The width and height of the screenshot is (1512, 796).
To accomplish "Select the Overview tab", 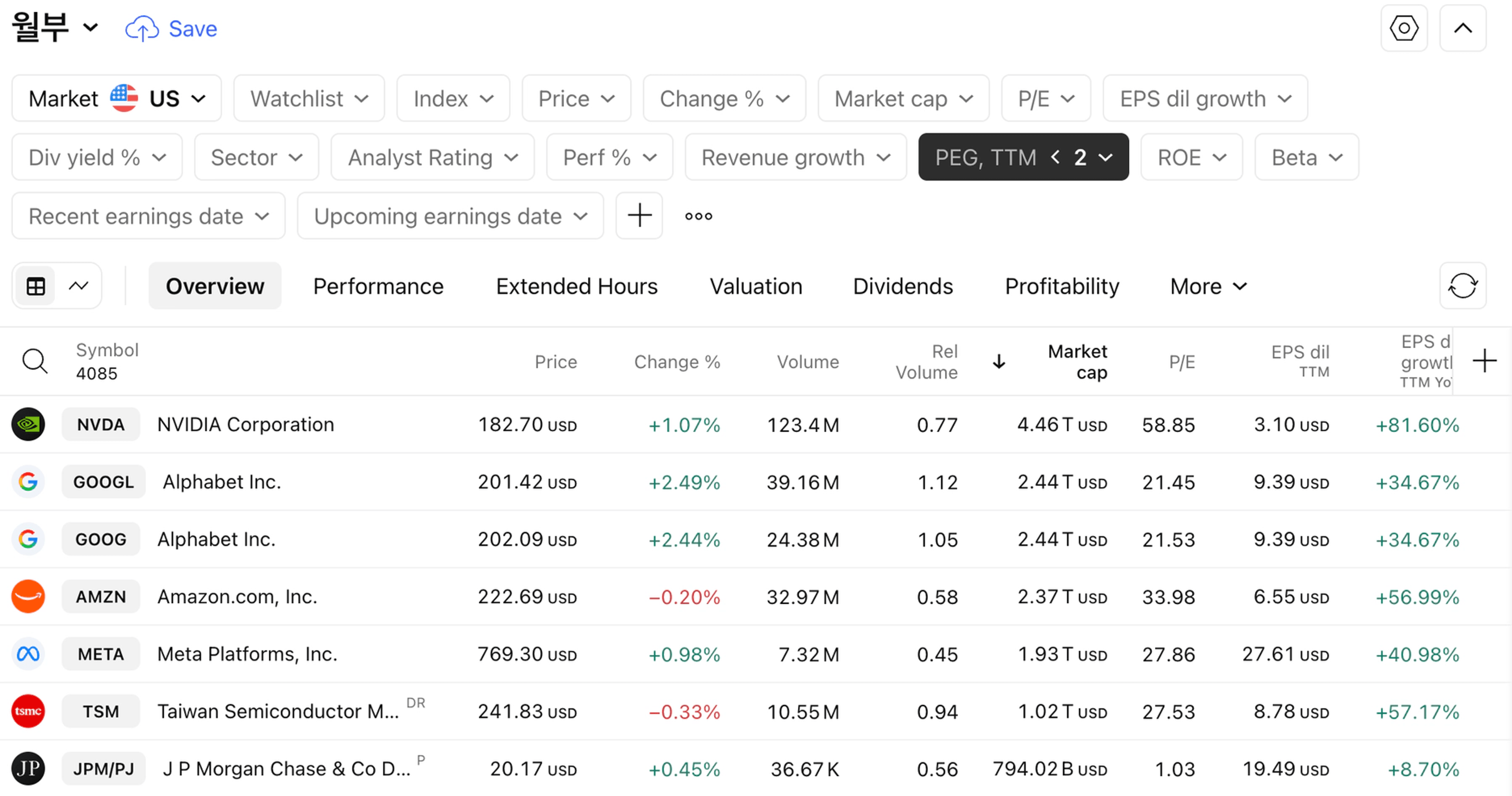I will pos(215,286).
